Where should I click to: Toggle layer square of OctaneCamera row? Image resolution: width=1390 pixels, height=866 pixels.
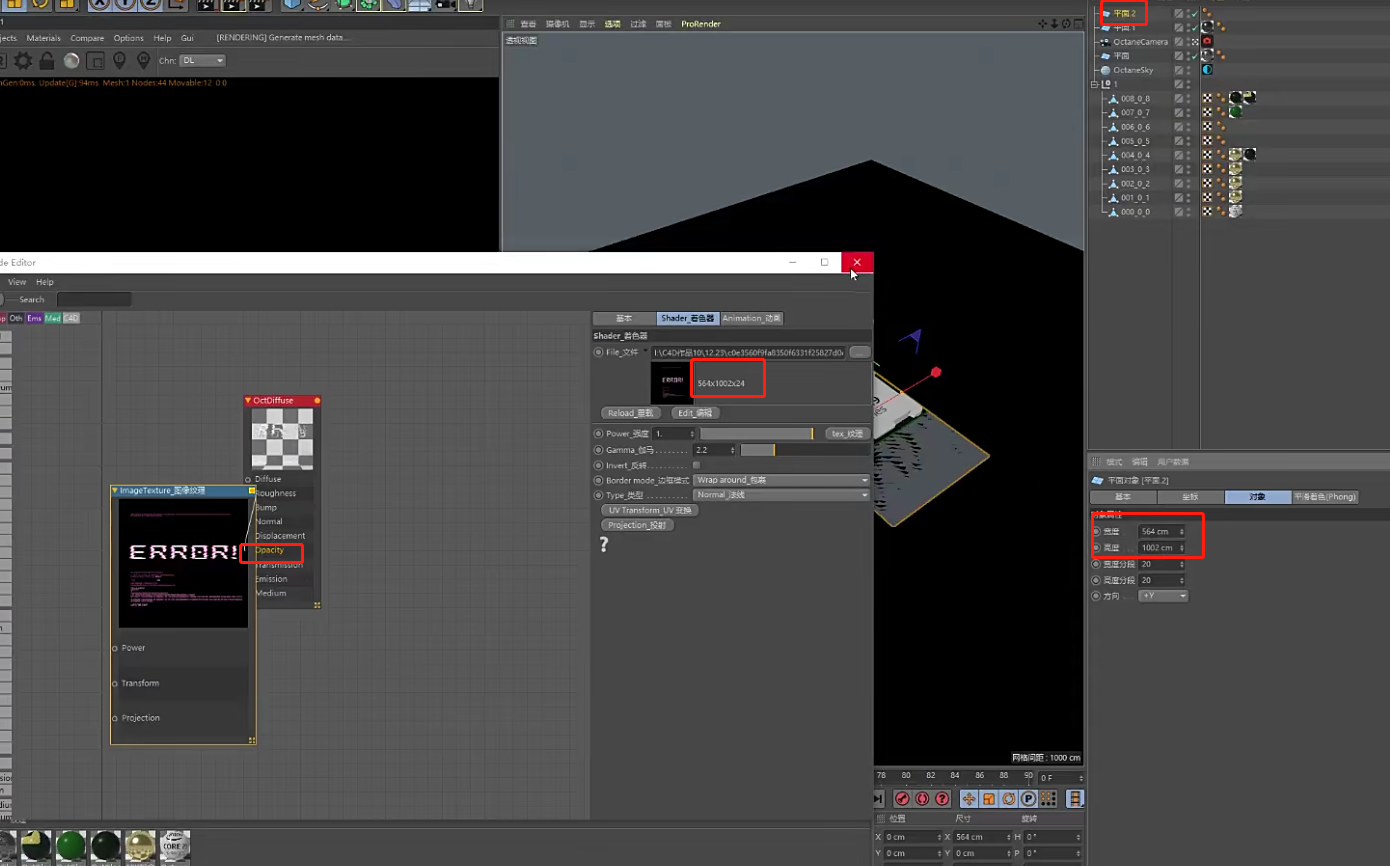[x=1180, y=42]
